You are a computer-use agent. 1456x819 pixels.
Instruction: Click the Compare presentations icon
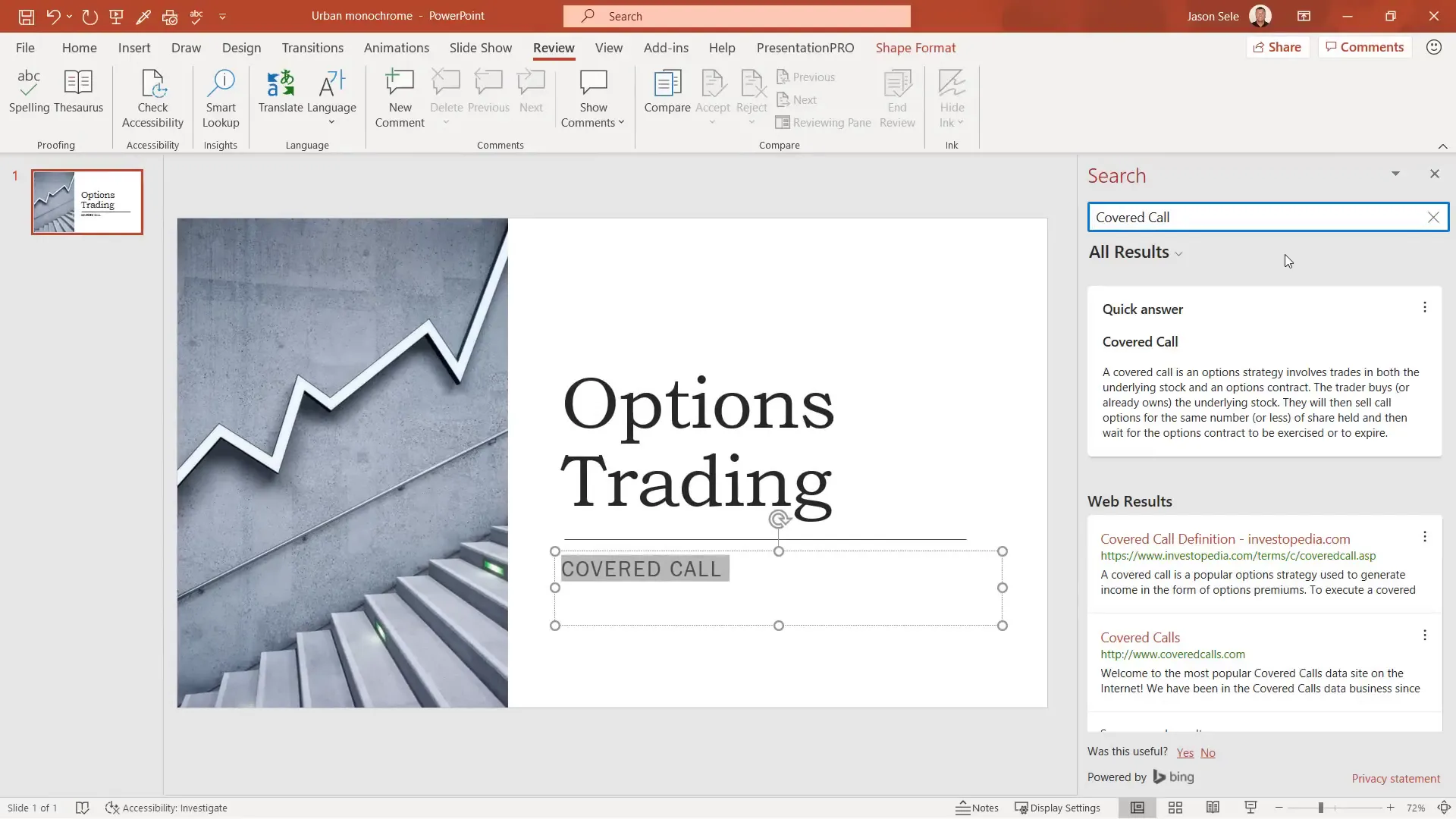pyautogui.click(x=667, y=92)
